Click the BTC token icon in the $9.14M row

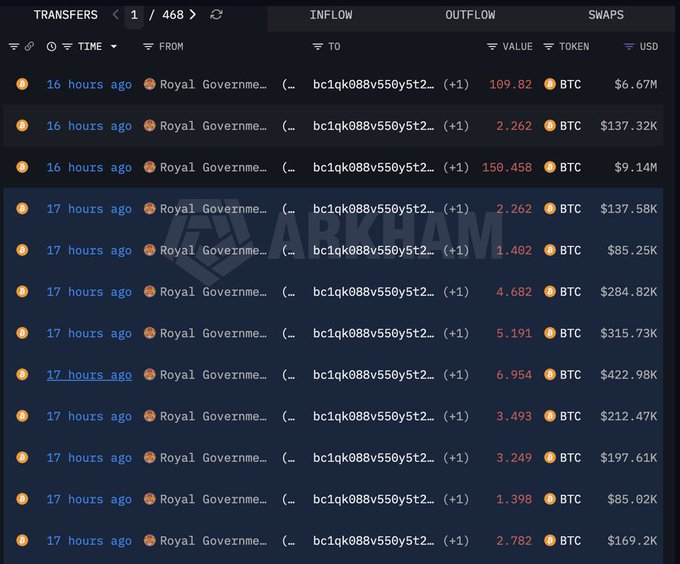550,167
